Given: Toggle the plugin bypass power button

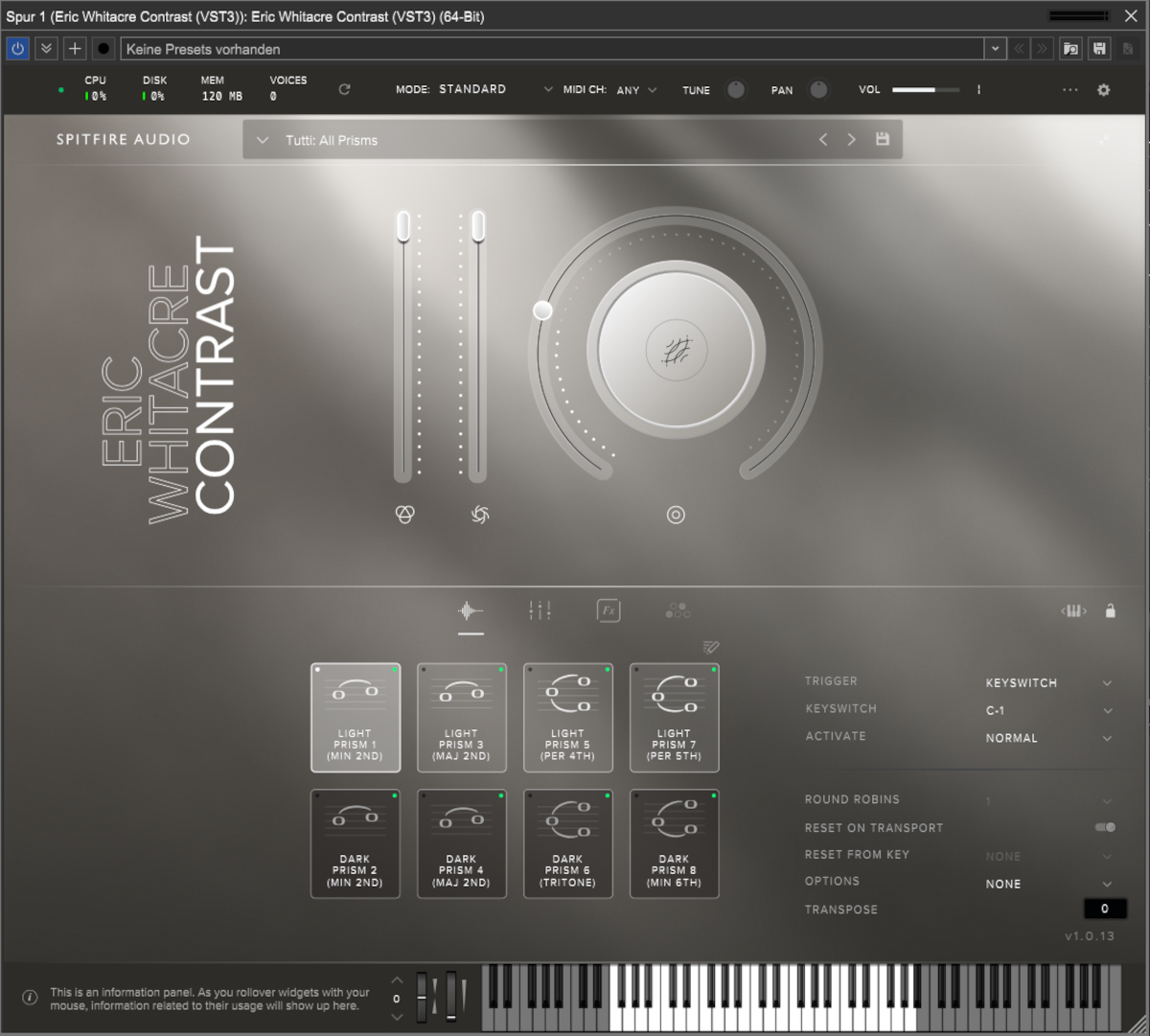Looking at the screenshot, I should tap(18, 49).
